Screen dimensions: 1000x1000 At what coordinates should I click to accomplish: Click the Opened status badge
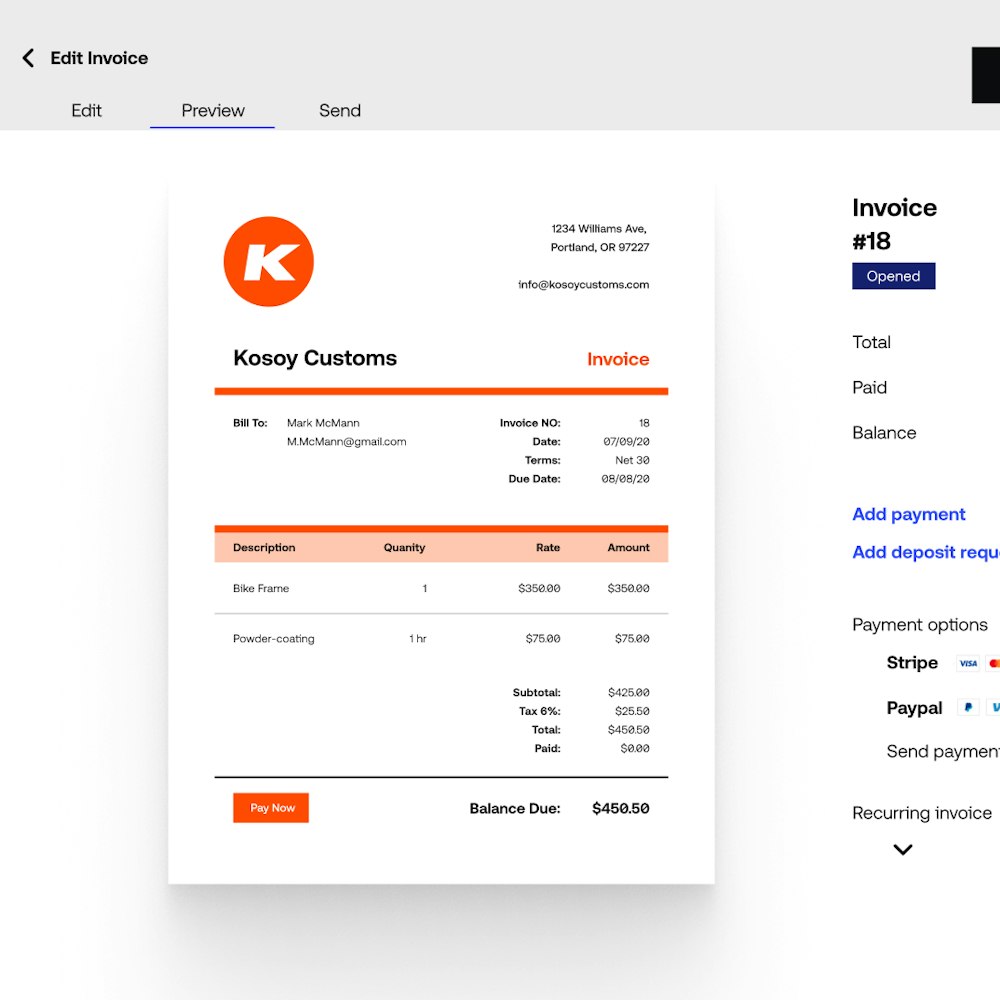pyautogui.click(x=893, y=276)
